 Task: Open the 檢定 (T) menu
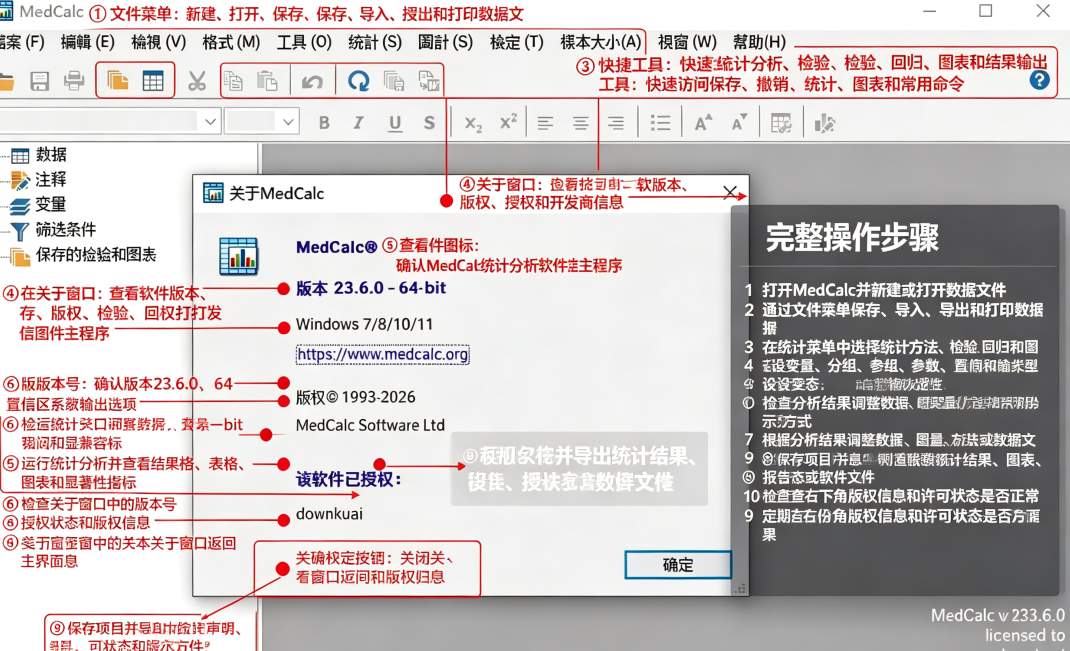click(x=517, y=42)
